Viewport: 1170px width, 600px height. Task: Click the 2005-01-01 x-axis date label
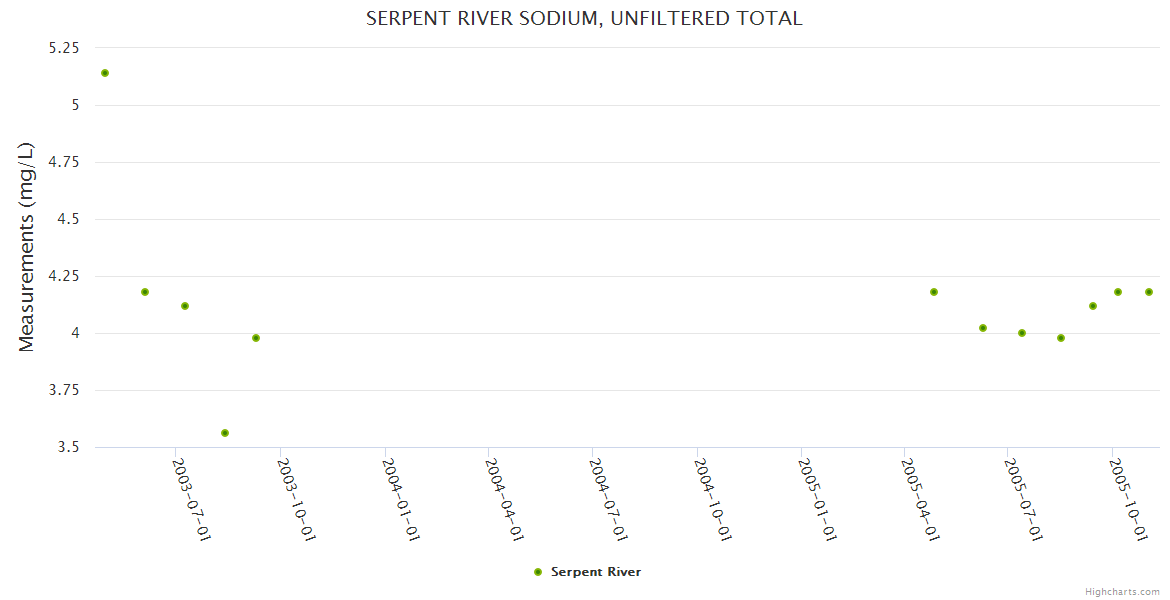coord(817,500)
